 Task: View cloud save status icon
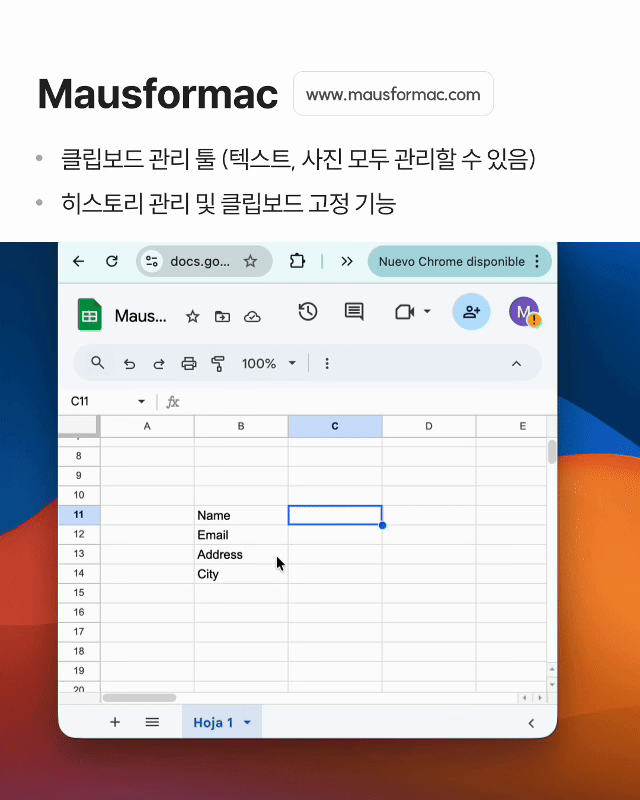pyautogui.click(x=252, y=317)
